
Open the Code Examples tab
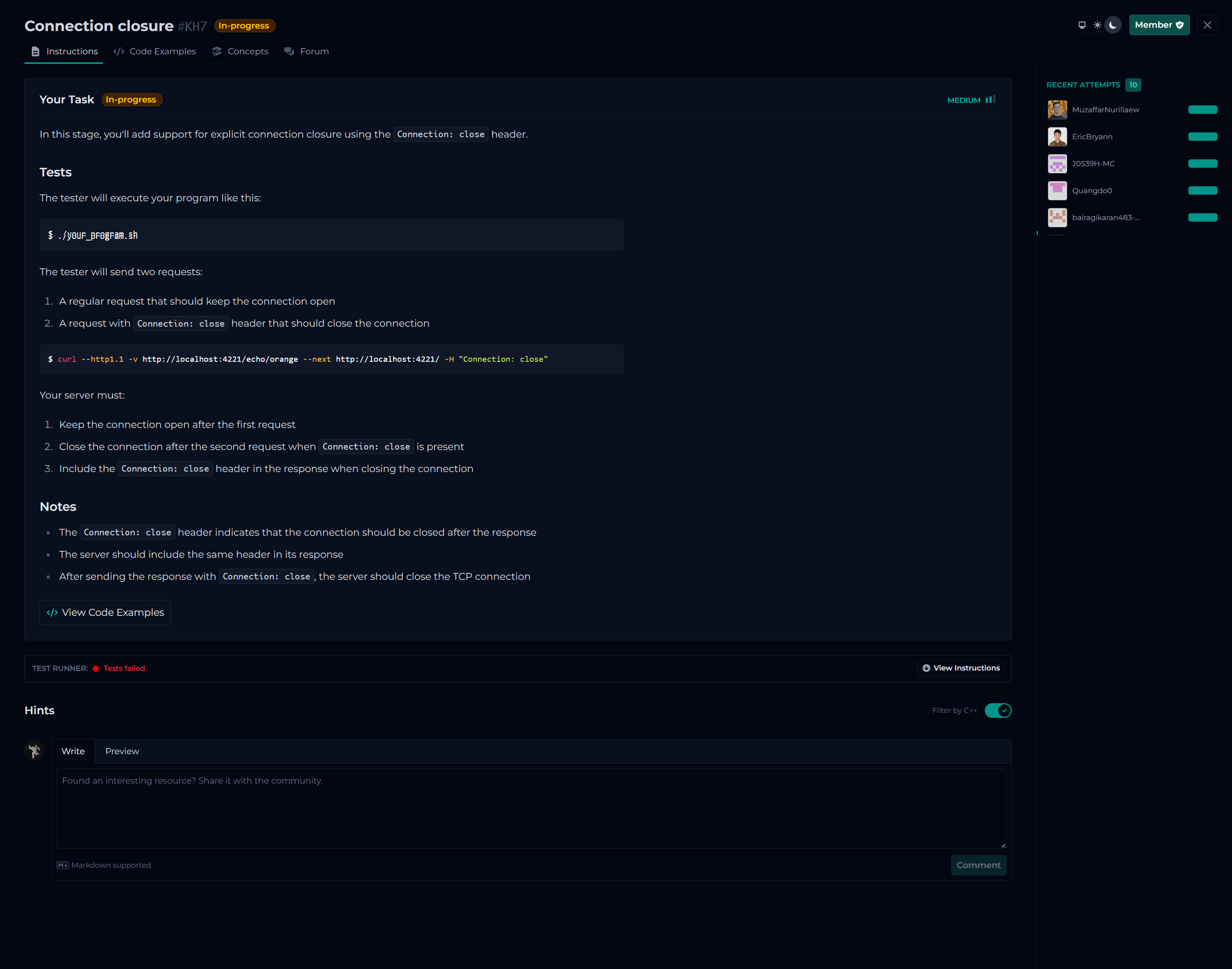tap(154, 51)
